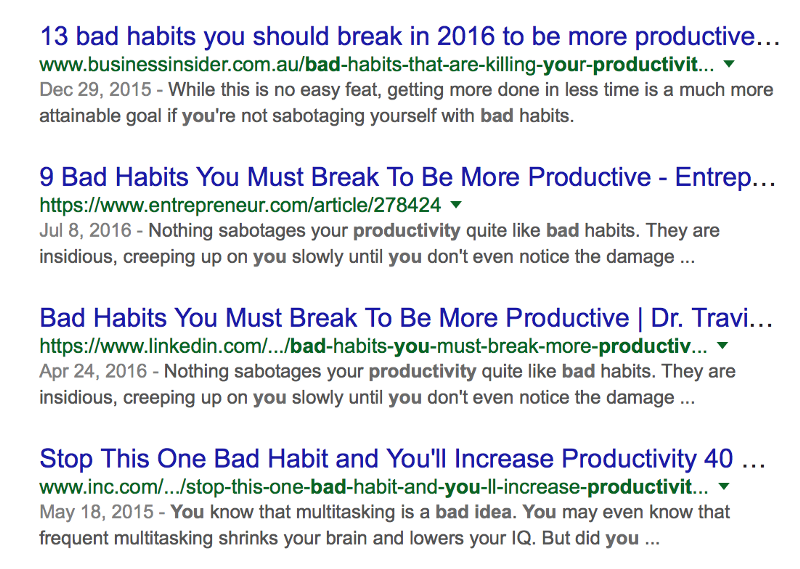Open the dropdown arrow after the inc.com URL
Viewport: 800px width, 569px height.
point(723,487)
